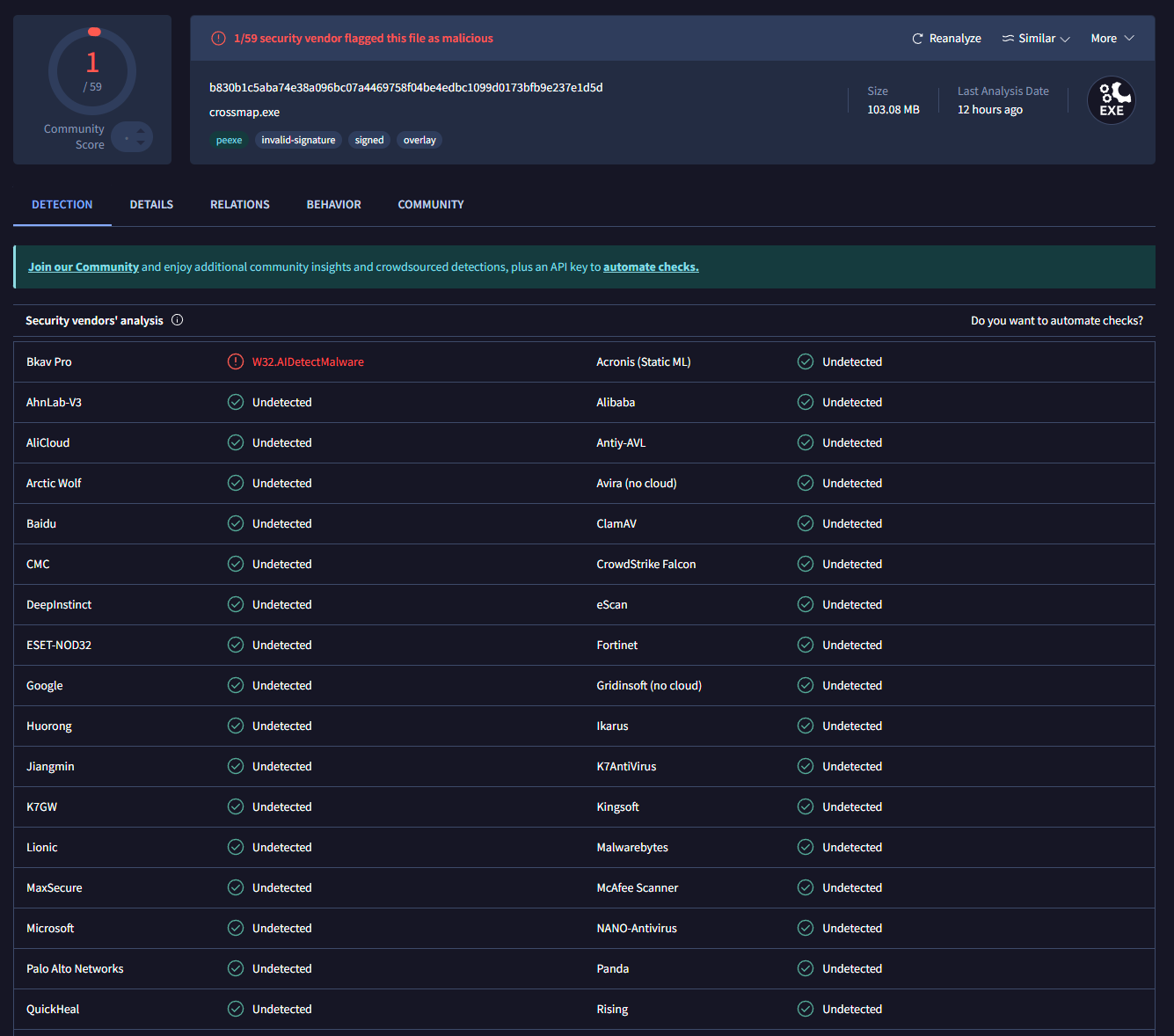Click the 103.08 MB size value
1174x1036 pixels.
(893, 110)
